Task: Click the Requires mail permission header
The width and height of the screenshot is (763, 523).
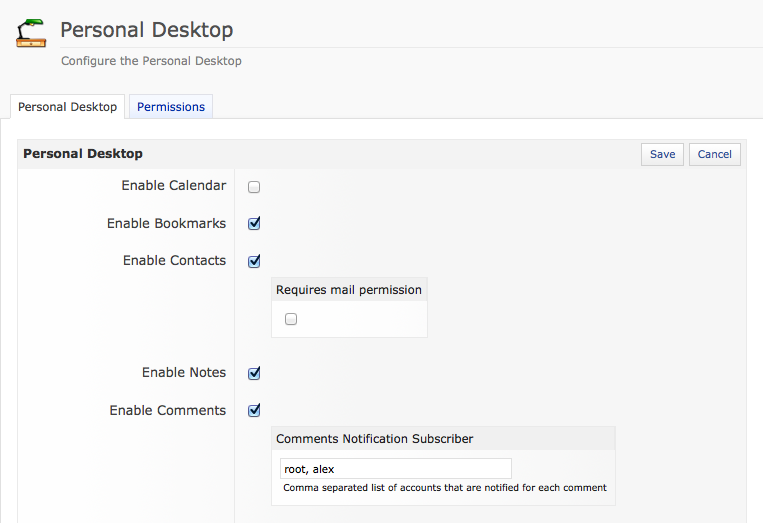Action: (x=348, y=290)
